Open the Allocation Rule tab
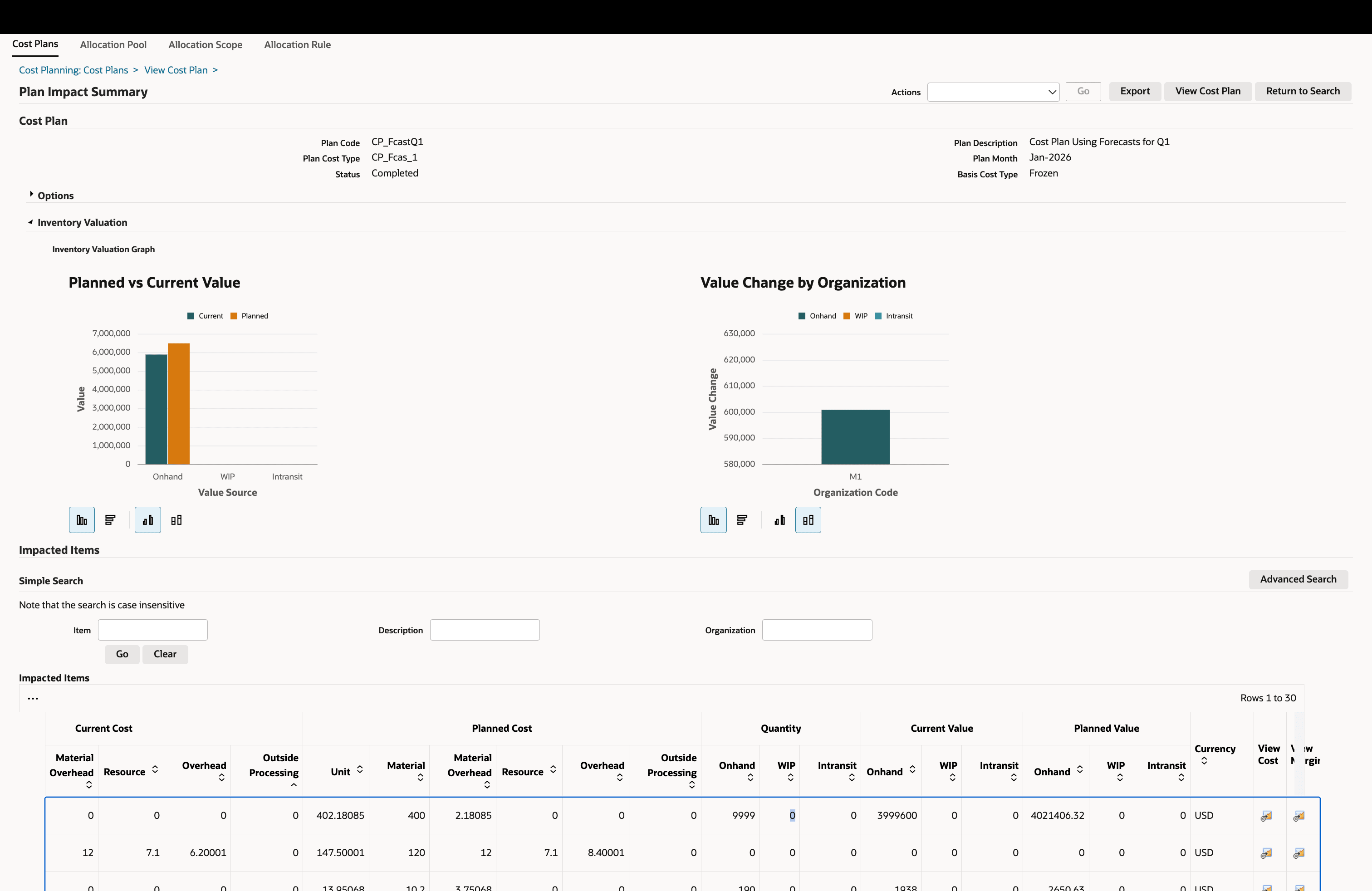The height and width of the screenshot is (891, 1372). click(297, 44)
